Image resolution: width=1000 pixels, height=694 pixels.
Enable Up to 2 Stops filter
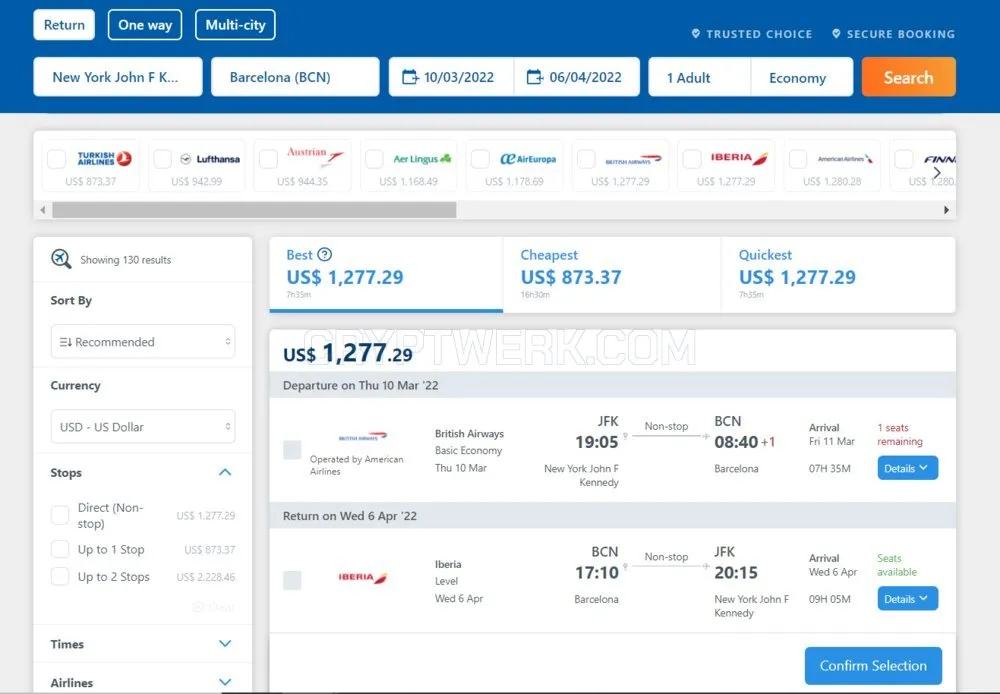60,577
